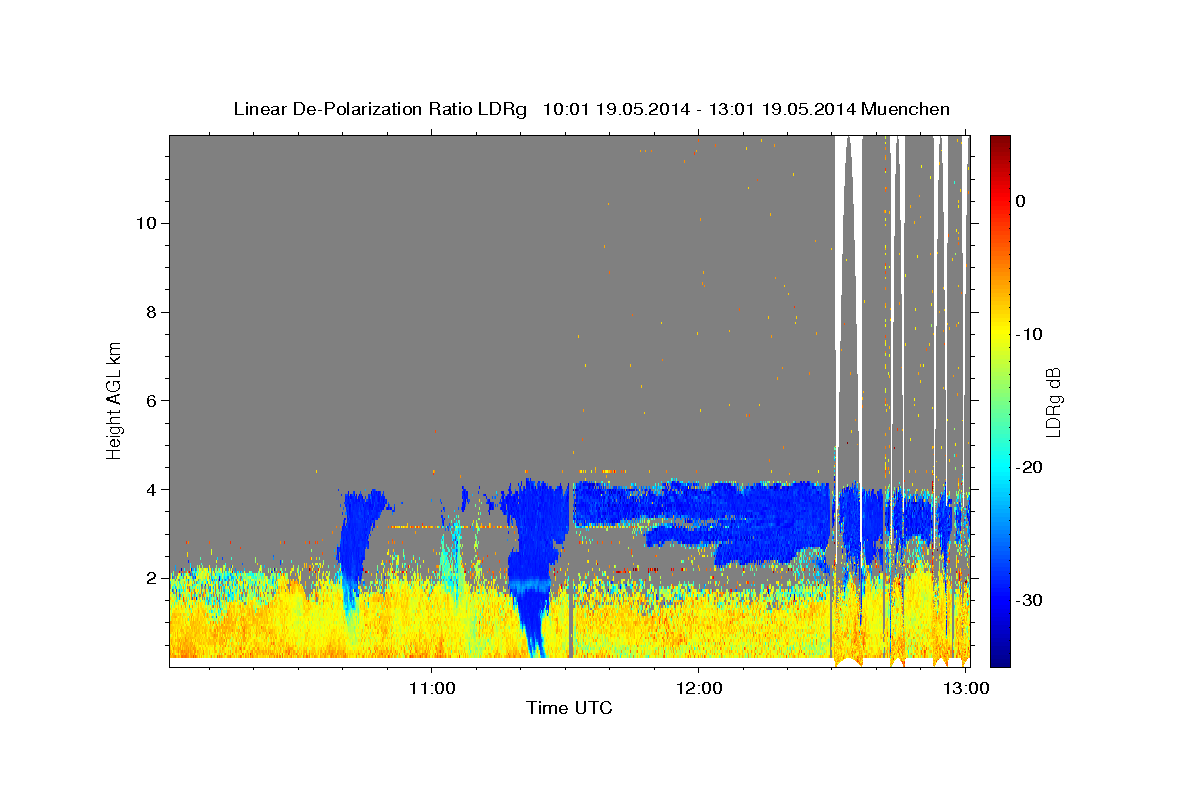Image resolution: width=1200 pixels, height=800 pixels.
Task: Click the colorbar value '0'
Action: tap(1020, 201)
